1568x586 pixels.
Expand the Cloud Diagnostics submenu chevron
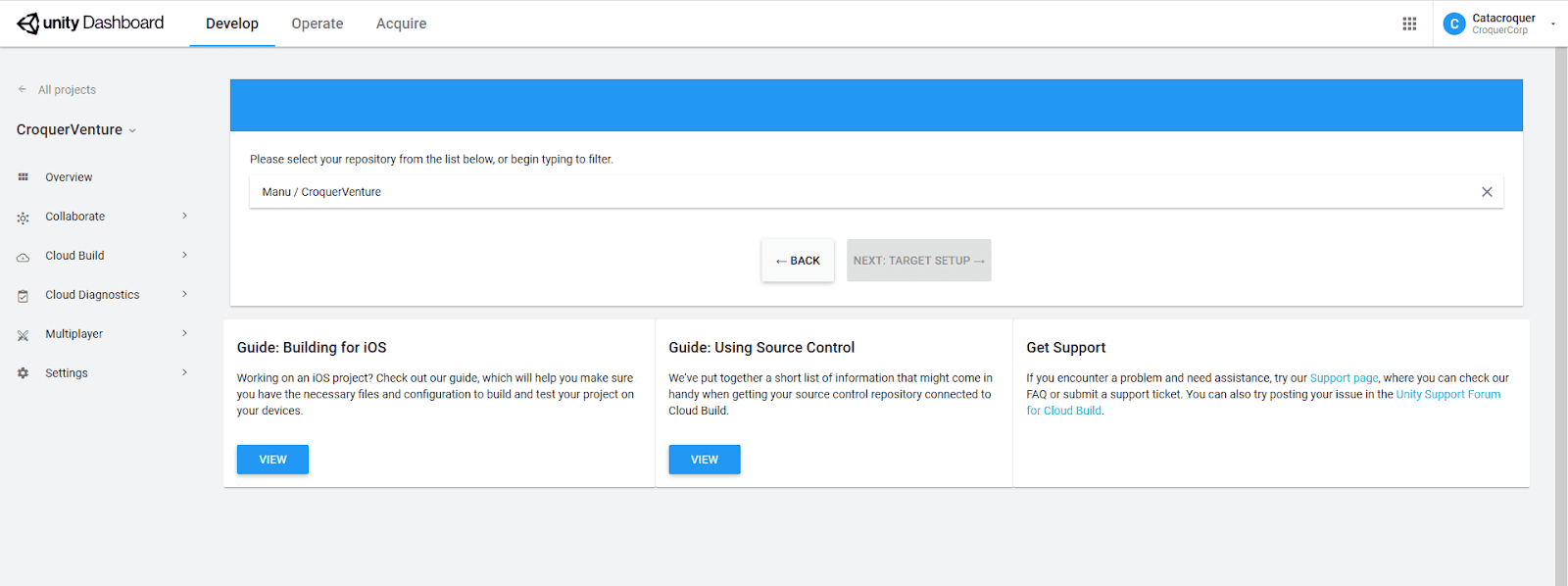pos(184,294)
